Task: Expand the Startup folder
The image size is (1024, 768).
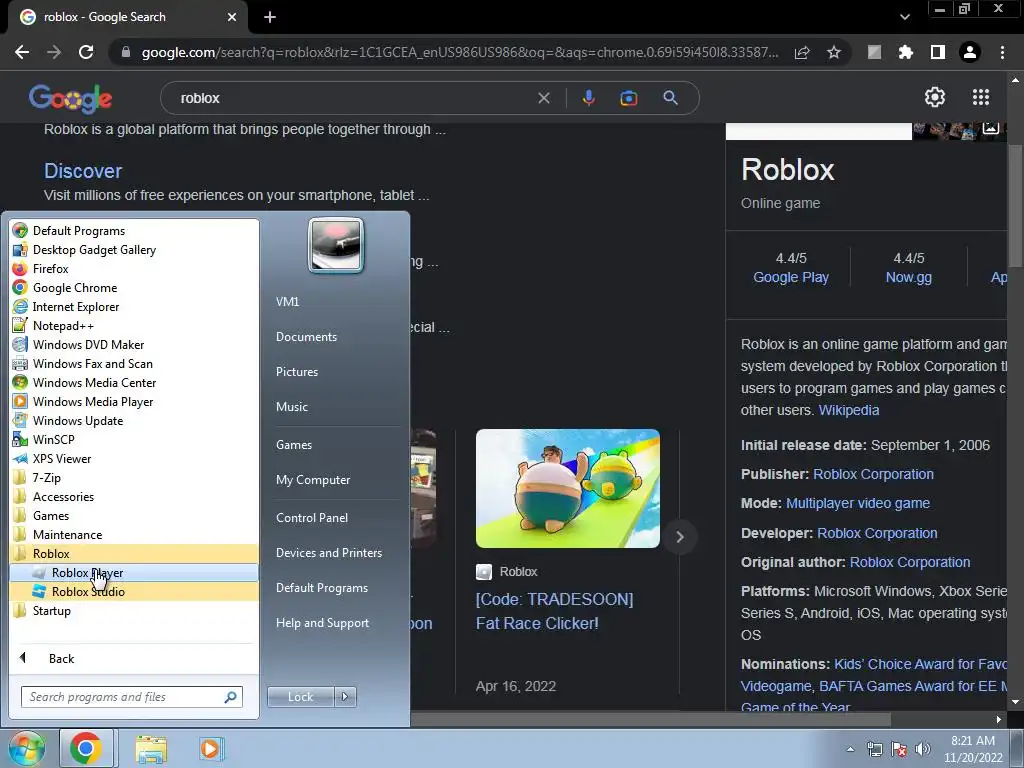Action: coord(134,611)
